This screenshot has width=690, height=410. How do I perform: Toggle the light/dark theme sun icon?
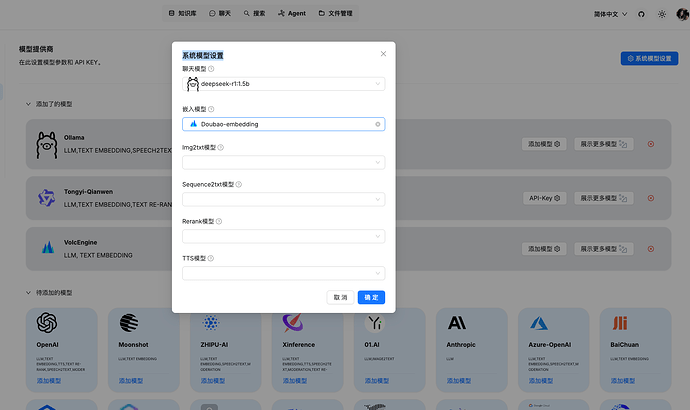click(x=662, y=14)
